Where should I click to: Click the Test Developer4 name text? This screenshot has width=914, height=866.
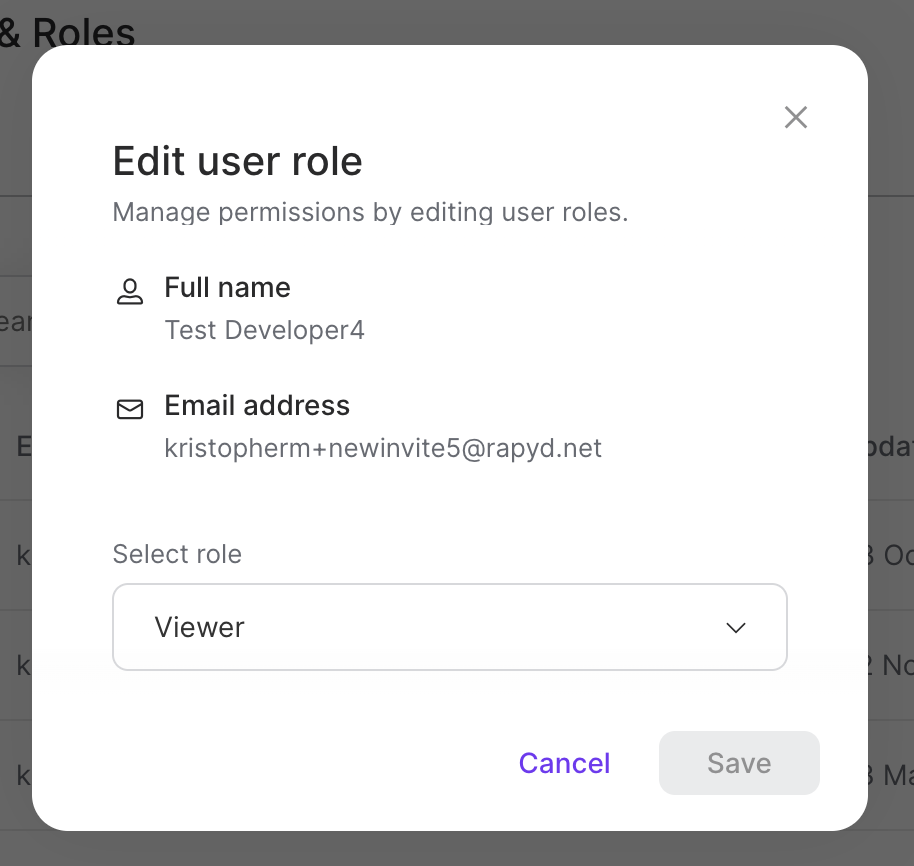click(264, 330)
